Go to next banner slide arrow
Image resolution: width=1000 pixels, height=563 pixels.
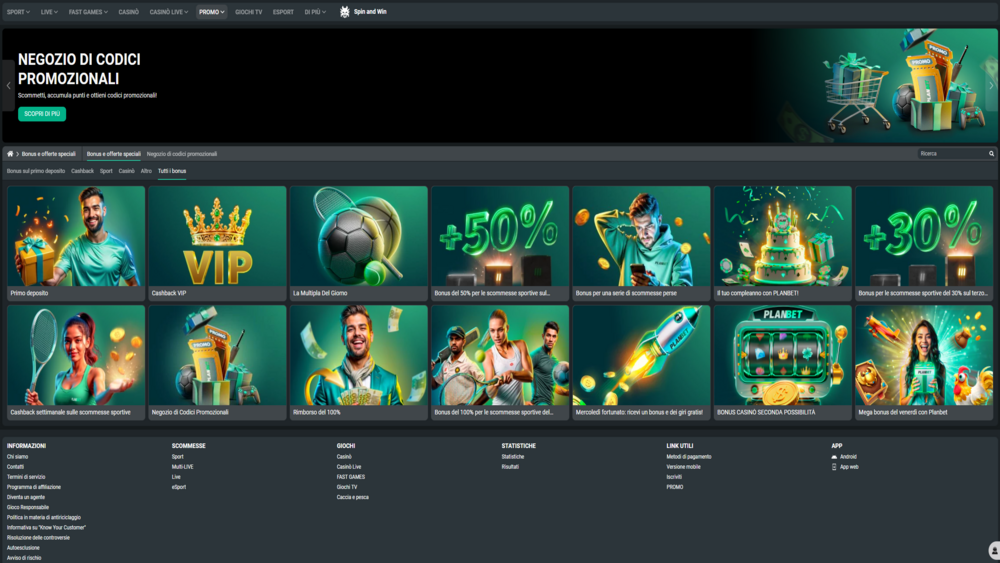[x=991, y=85]
